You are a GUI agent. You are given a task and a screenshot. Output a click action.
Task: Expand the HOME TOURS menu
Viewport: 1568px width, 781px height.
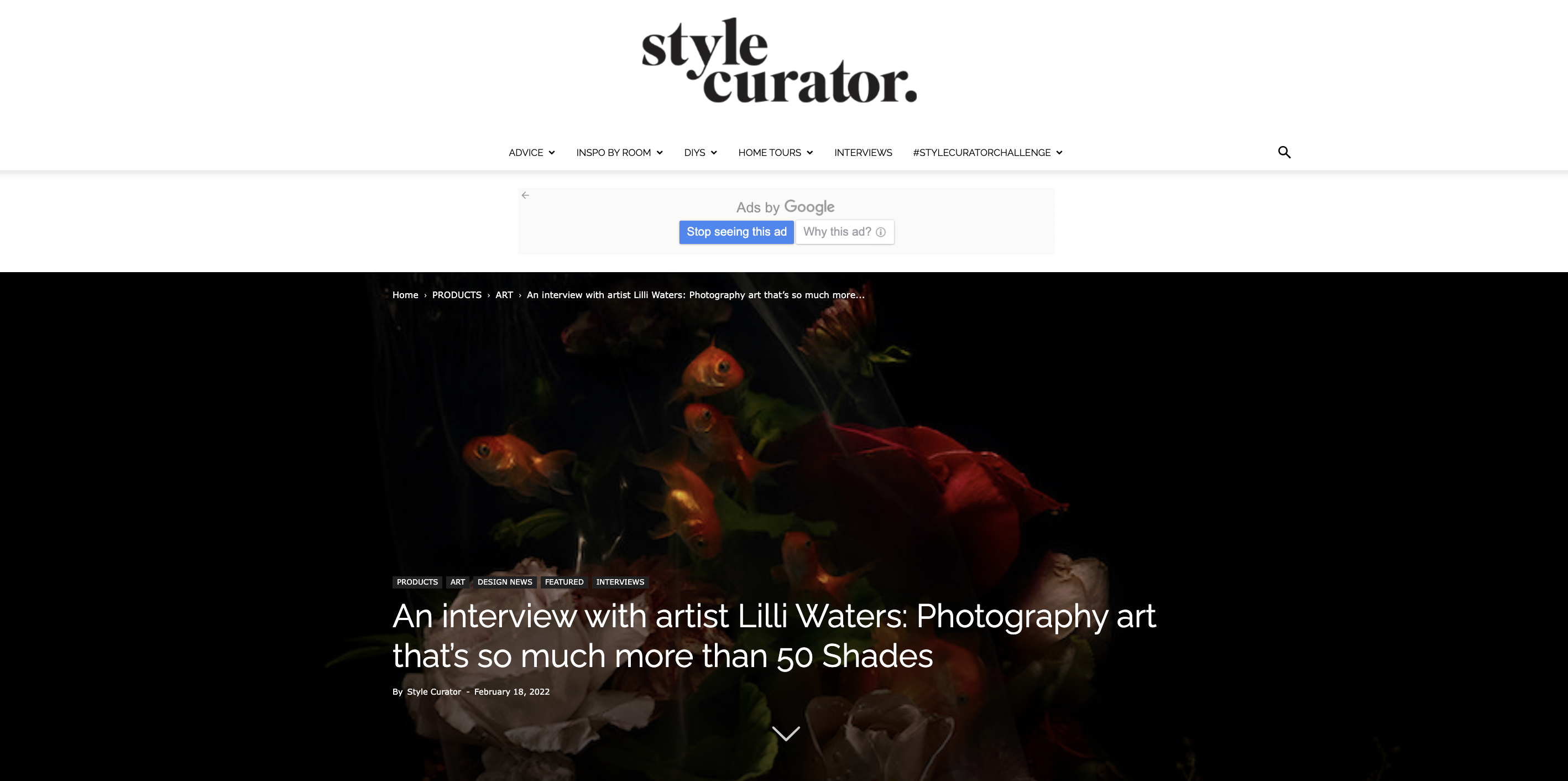coord(776,153)
